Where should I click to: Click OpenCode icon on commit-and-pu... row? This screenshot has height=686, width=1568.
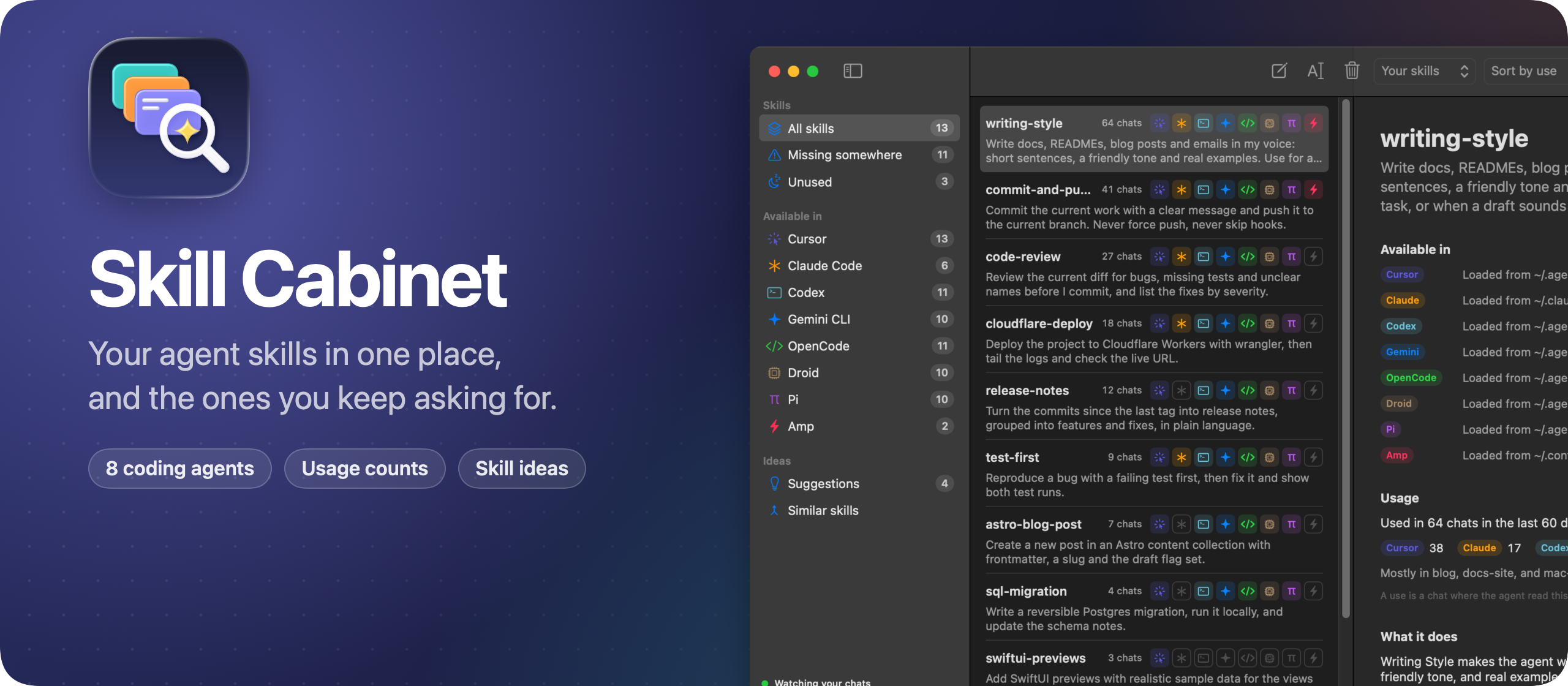click(1248, 190)
